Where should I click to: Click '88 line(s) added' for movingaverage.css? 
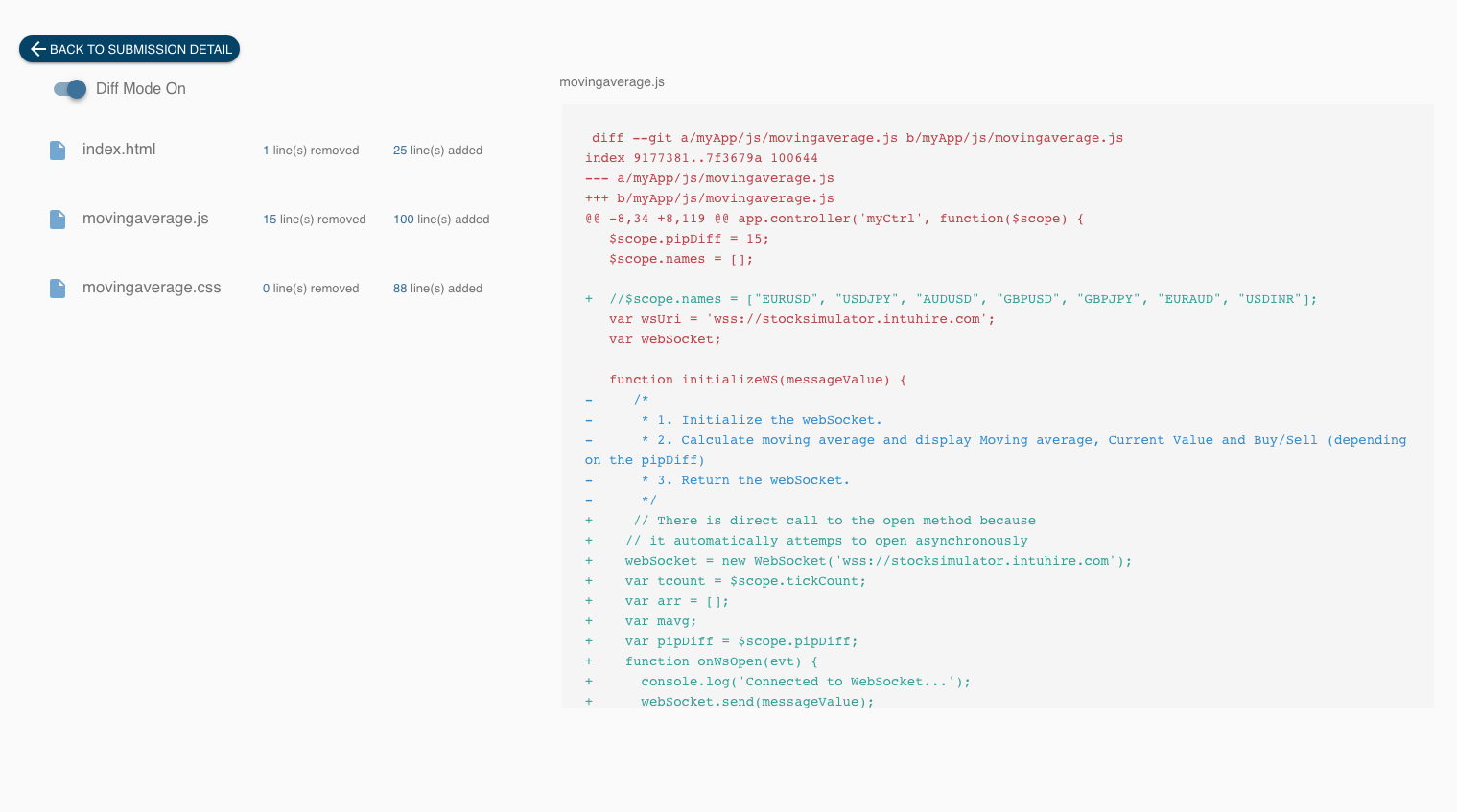point(437,289)
